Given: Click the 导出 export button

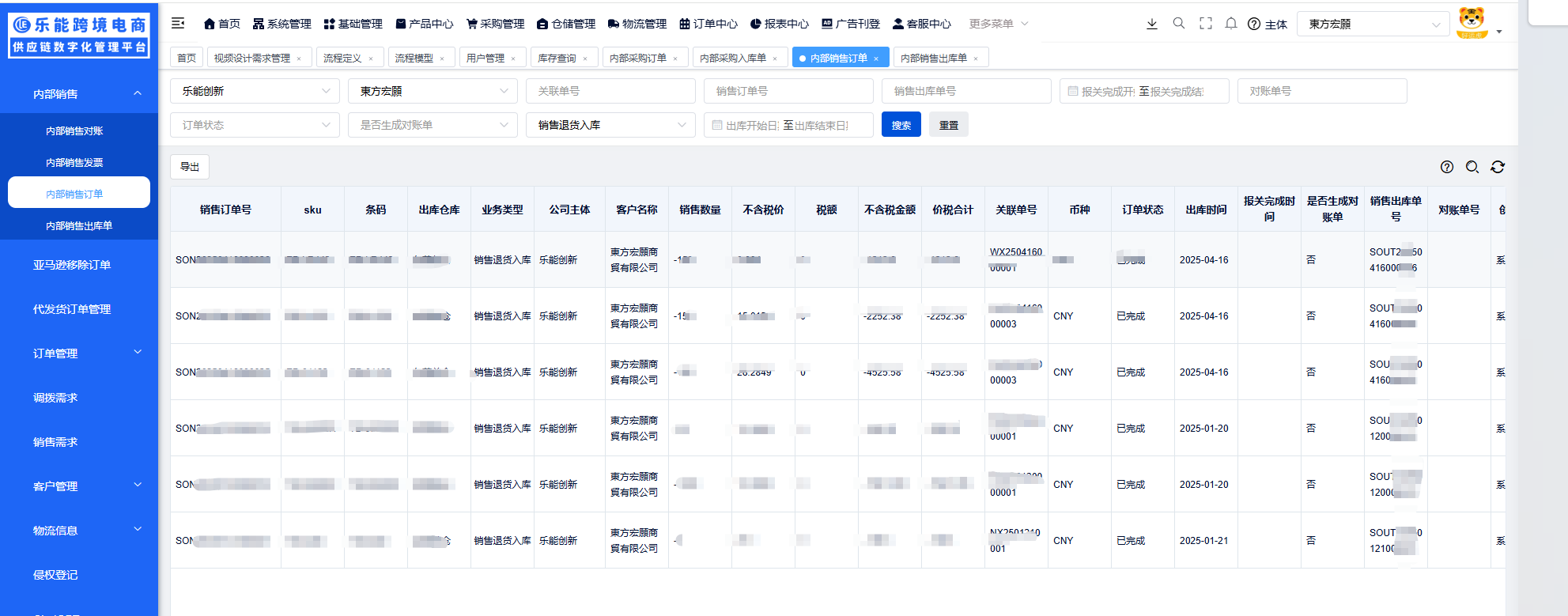Looking at the screenshot, I should 190,167.
